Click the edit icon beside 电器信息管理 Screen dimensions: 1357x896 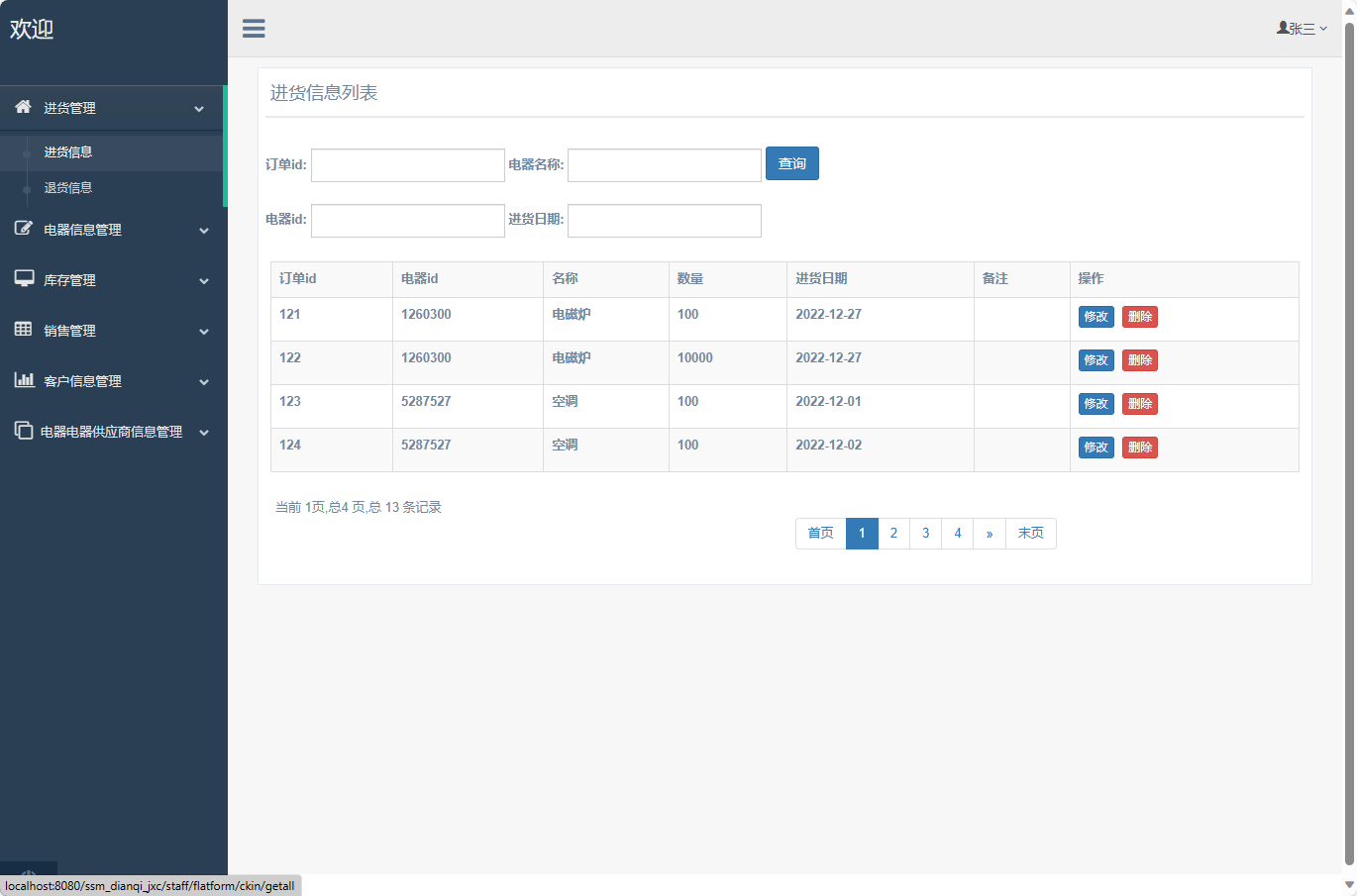[x=24, y=229]
